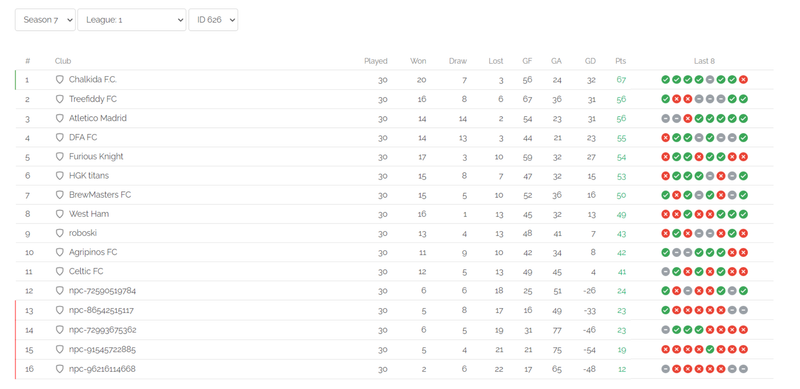Click the shield icon next to Celtic FC
800x389 pixels.
pos(60,272)
